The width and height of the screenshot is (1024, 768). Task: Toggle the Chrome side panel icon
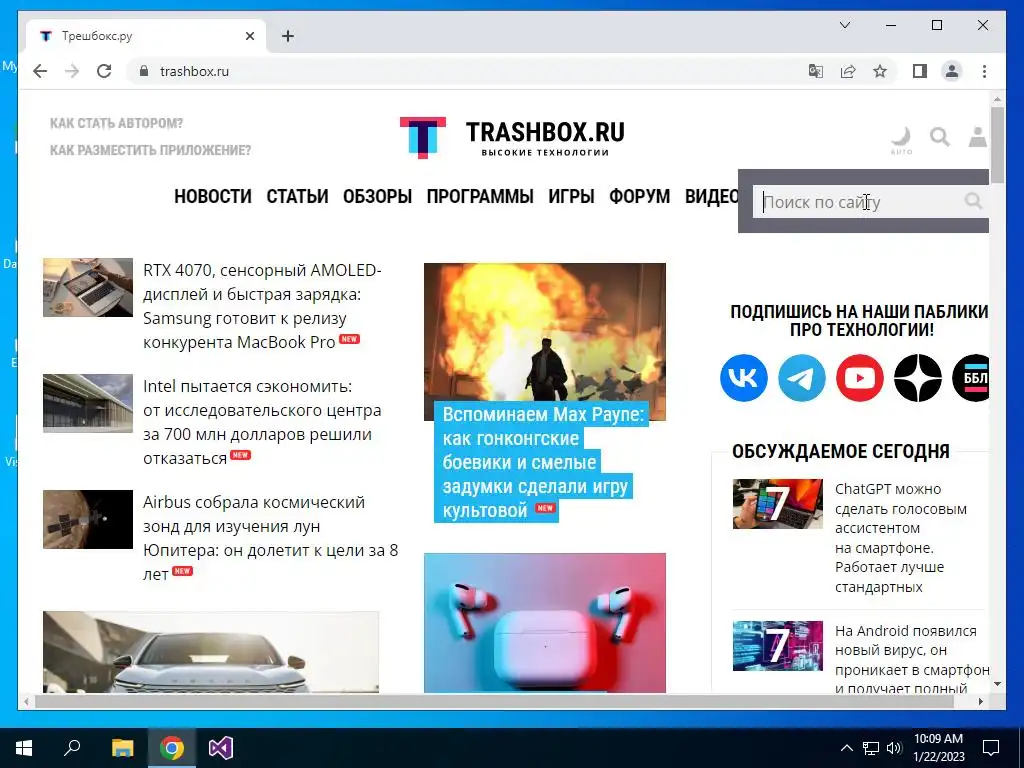click(920, 71)
